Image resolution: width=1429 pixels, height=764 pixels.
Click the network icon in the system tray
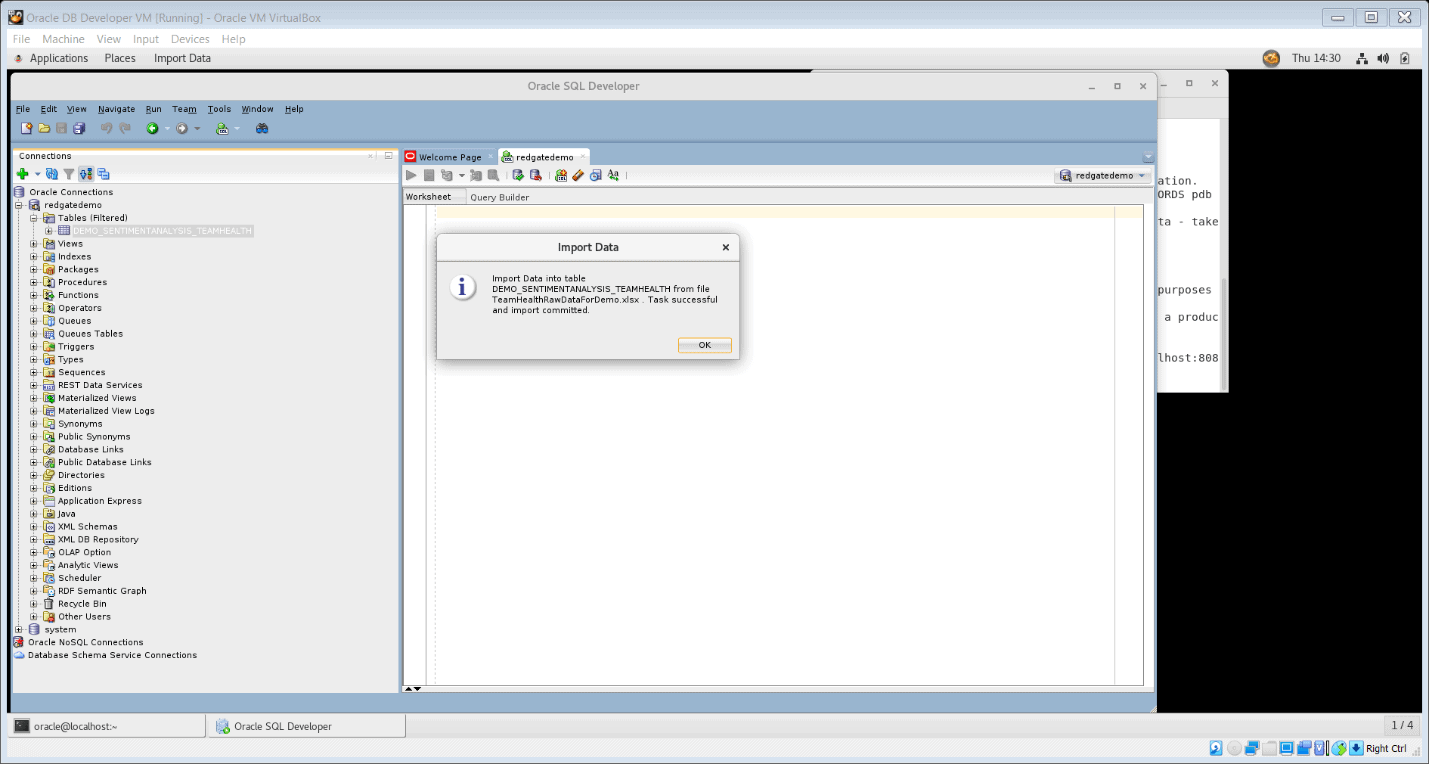point(1362,58)
